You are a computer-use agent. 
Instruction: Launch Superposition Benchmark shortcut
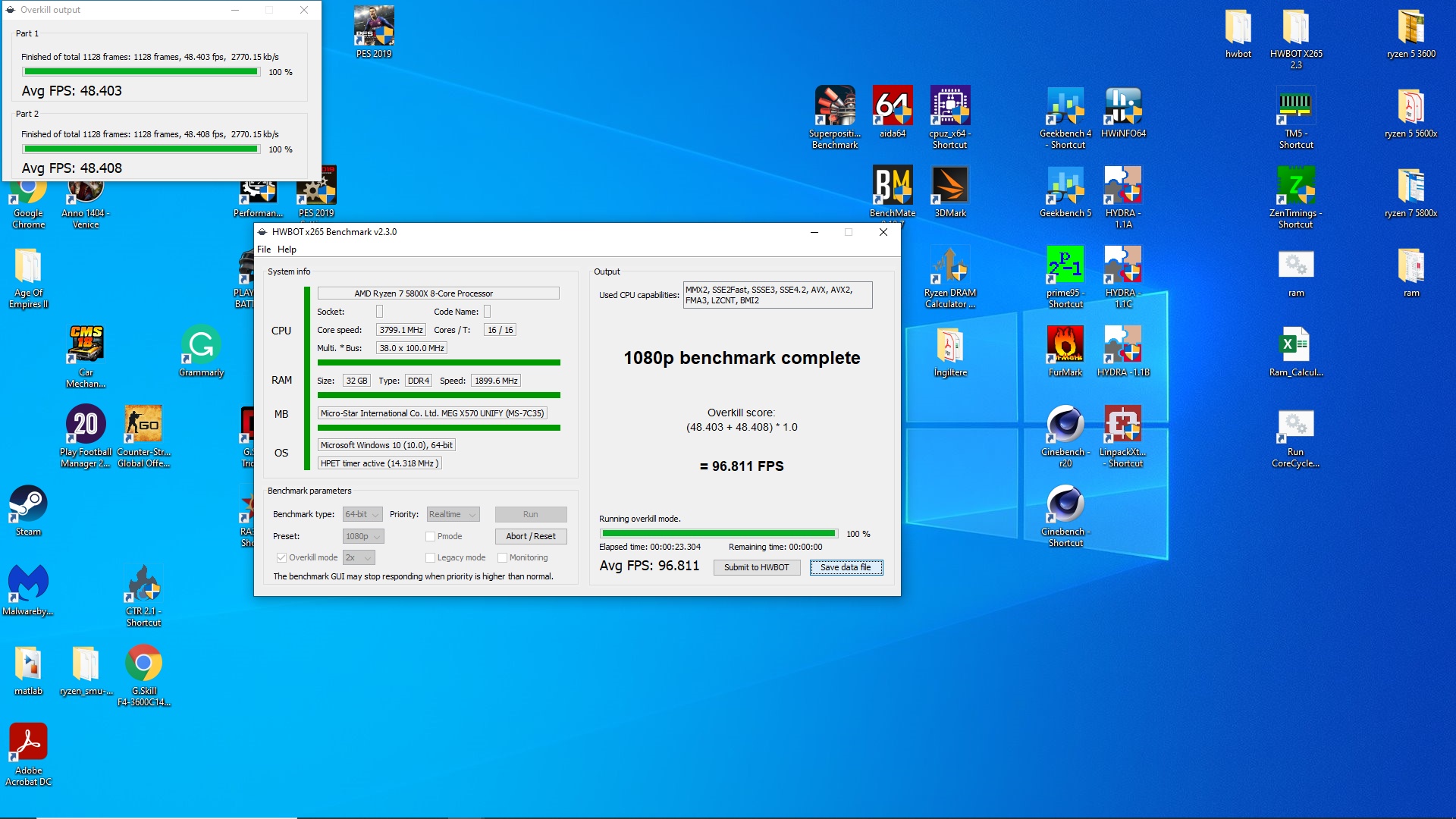pos(835,118)
